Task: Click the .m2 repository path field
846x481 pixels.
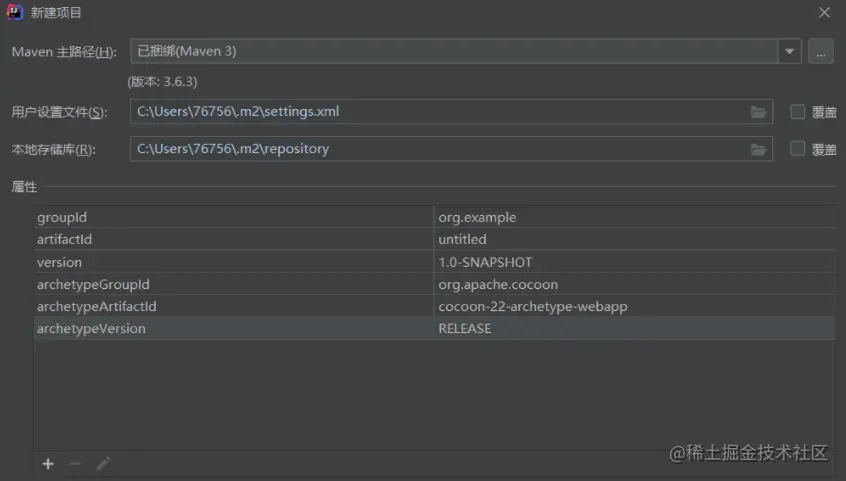Action: tap(440, 149)
